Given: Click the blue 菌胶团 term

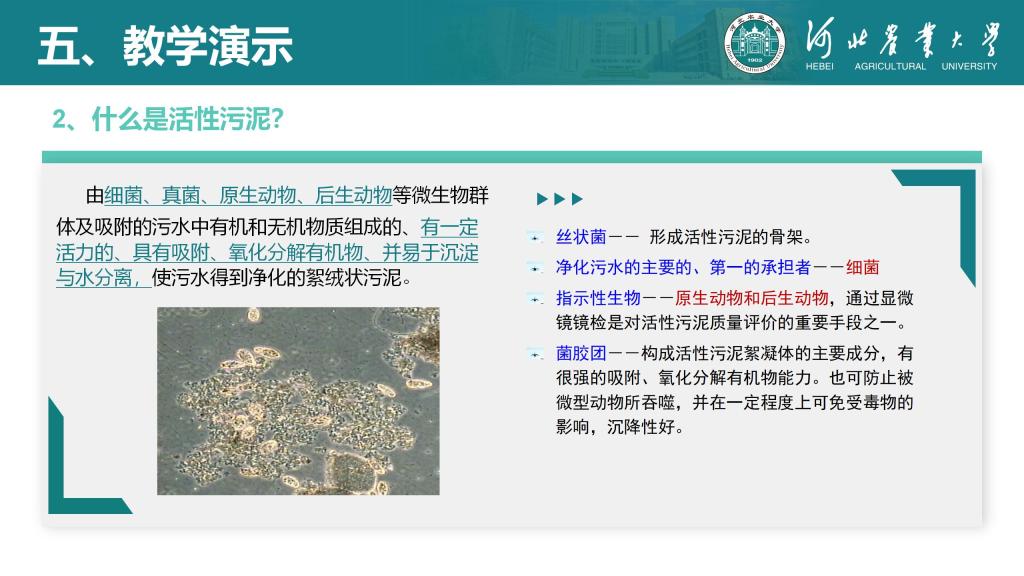Looking at the screenshot, I should tap(581, 354).
